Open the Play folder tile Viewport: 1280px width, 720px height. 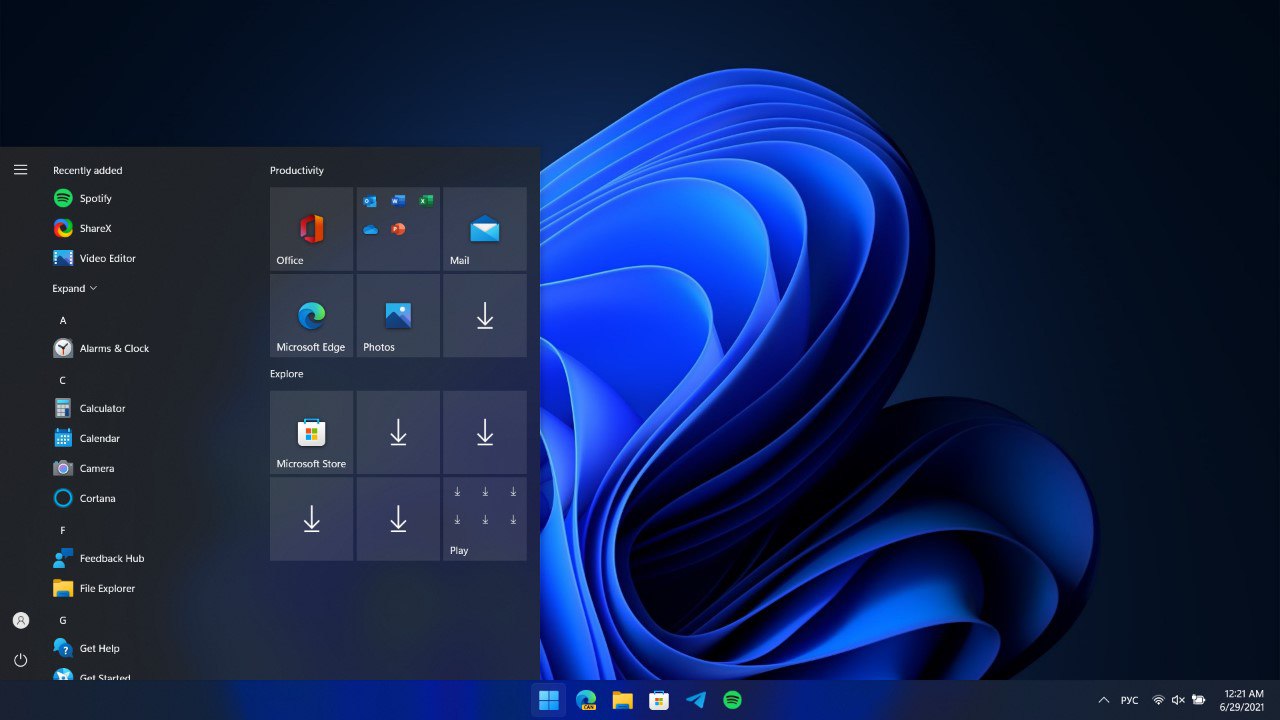485,519
